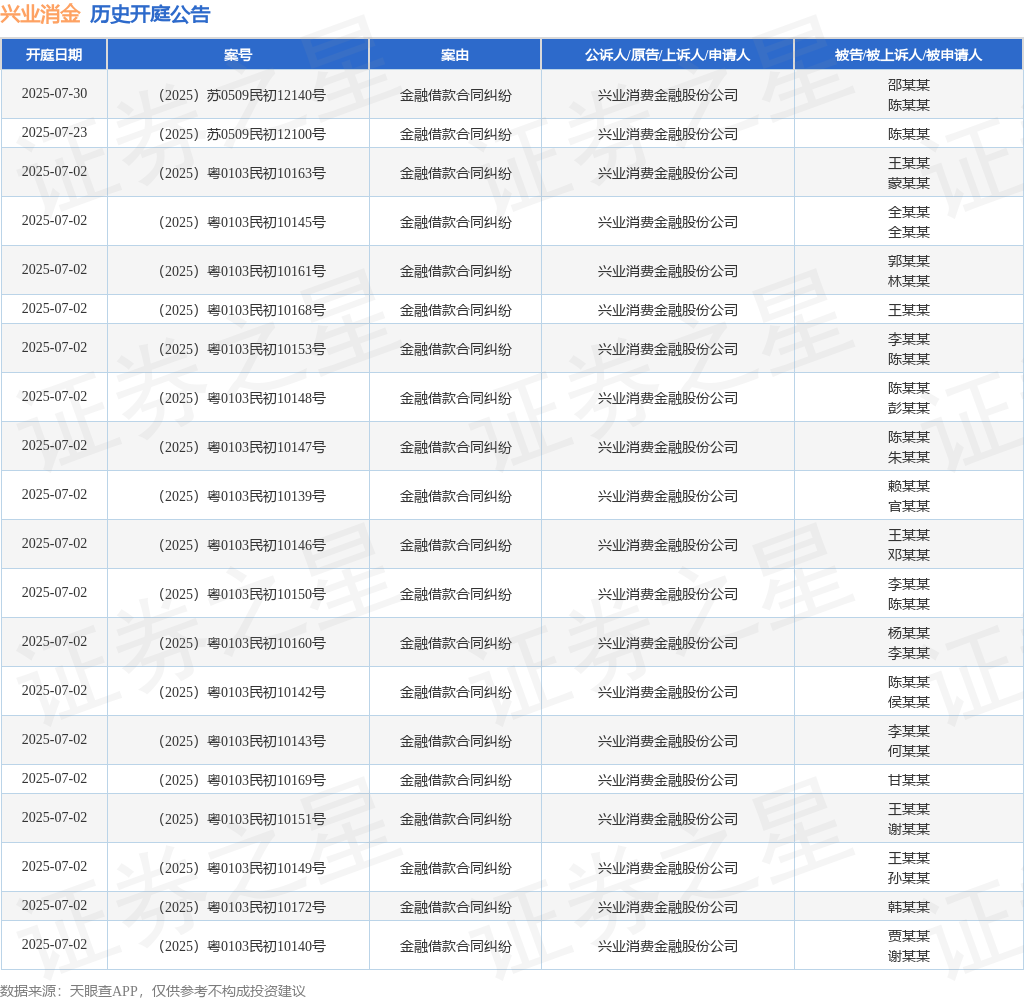The height and width of the screenshot is (1000, 1024).
Task: Click defendant 韩某某 in 10172 row
Action: tap(908, 907)
